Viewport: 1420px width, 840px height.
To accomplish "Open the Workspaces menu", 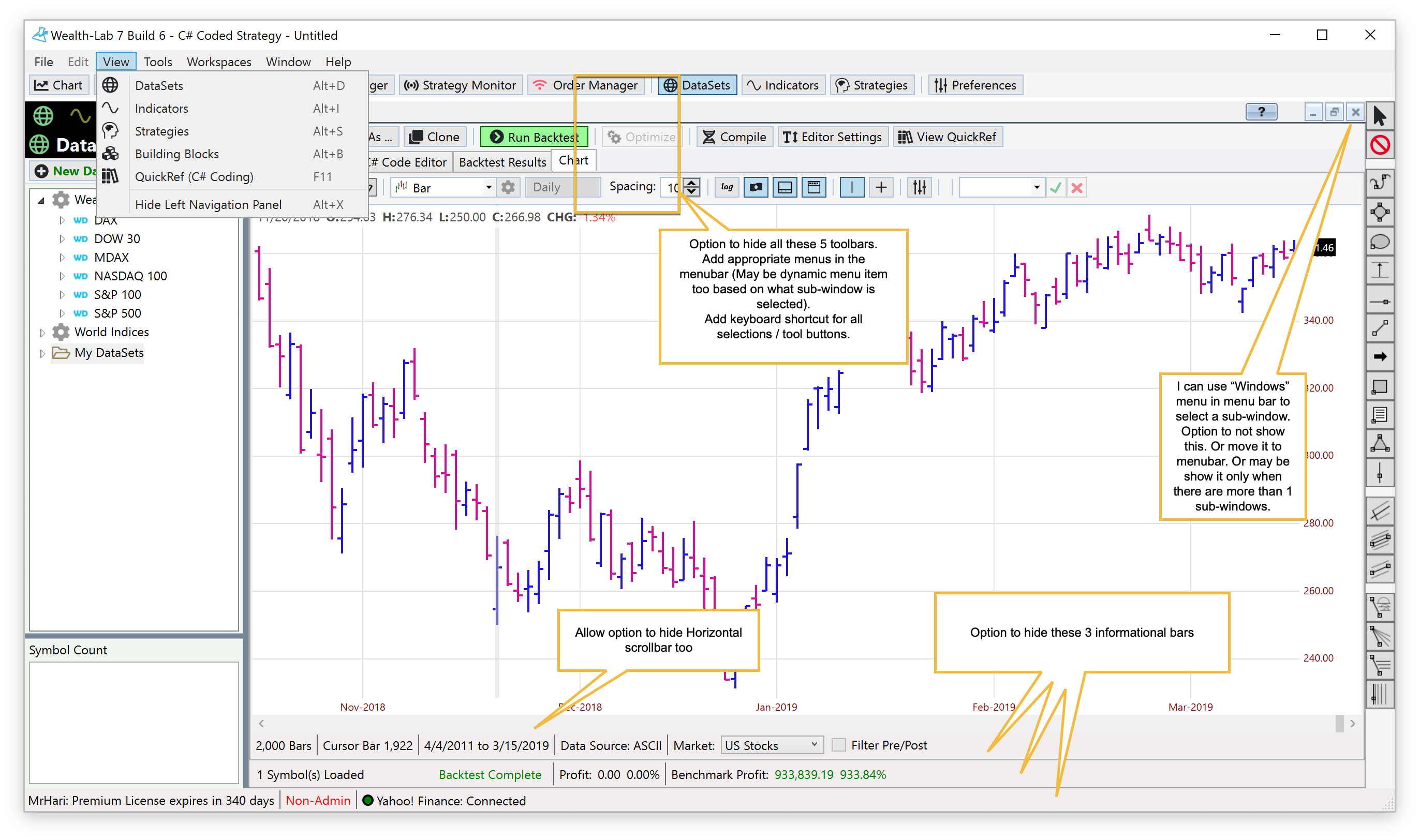I will tap(218, 62).
